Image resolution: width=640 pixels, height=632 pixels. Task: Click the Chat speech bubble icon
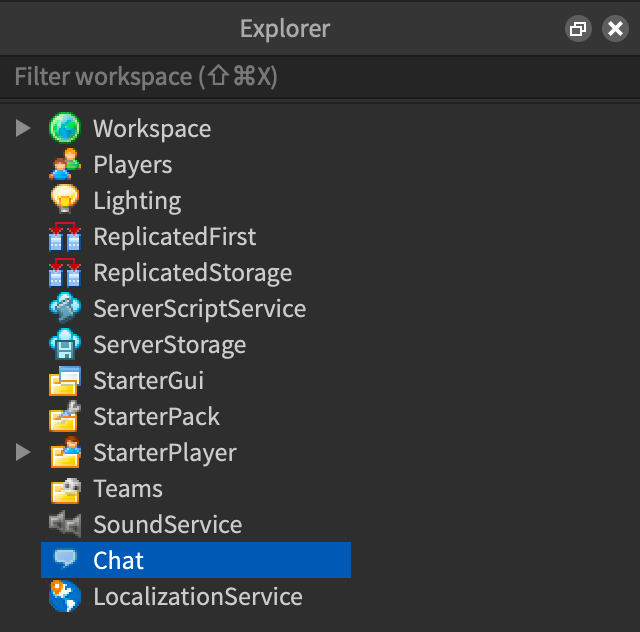coord(65,561)
